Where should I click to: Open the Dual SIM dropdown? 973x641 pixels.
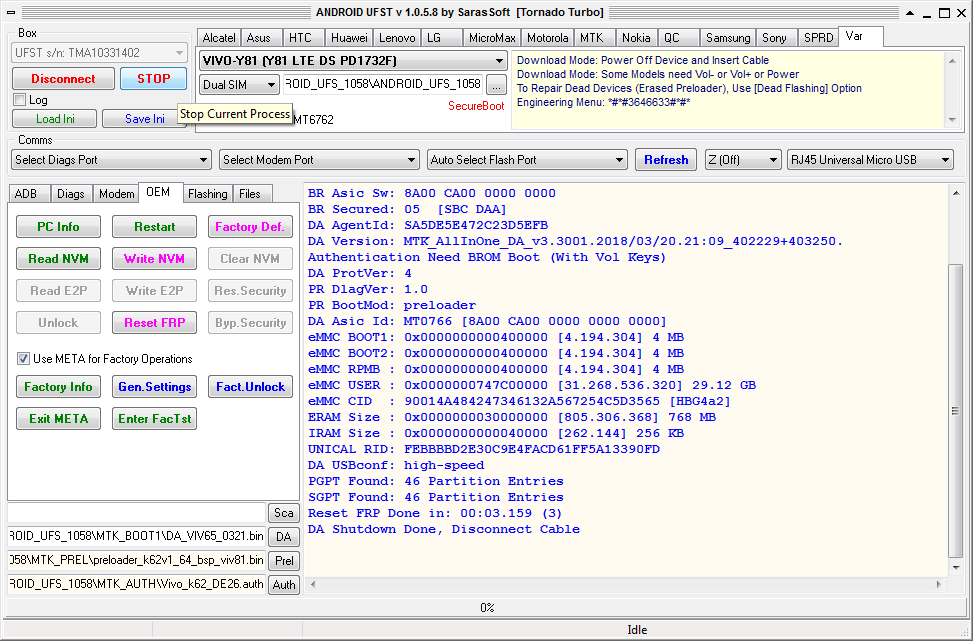239,84
